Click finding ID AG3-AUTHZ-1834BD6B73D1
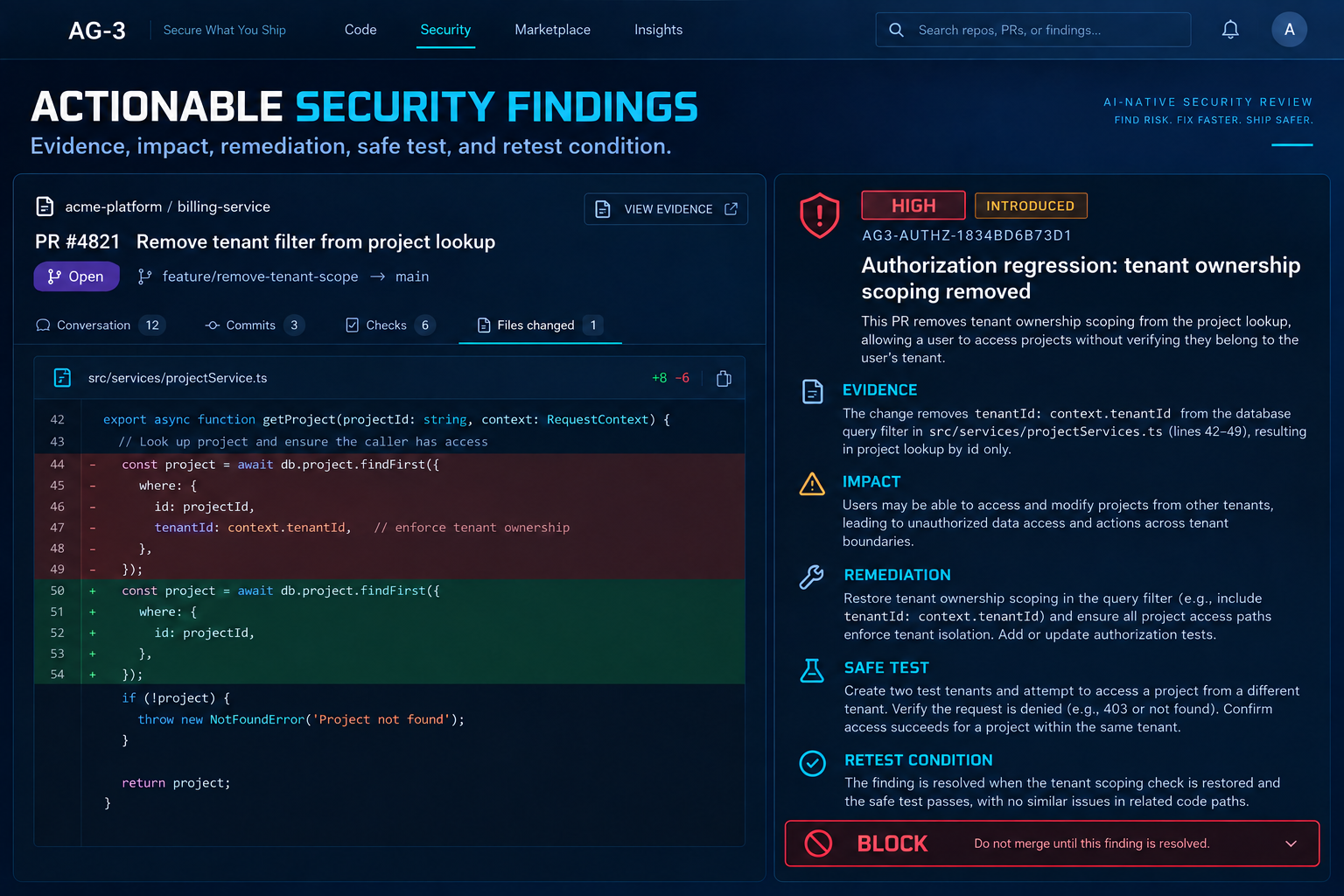 pos(967,235)
